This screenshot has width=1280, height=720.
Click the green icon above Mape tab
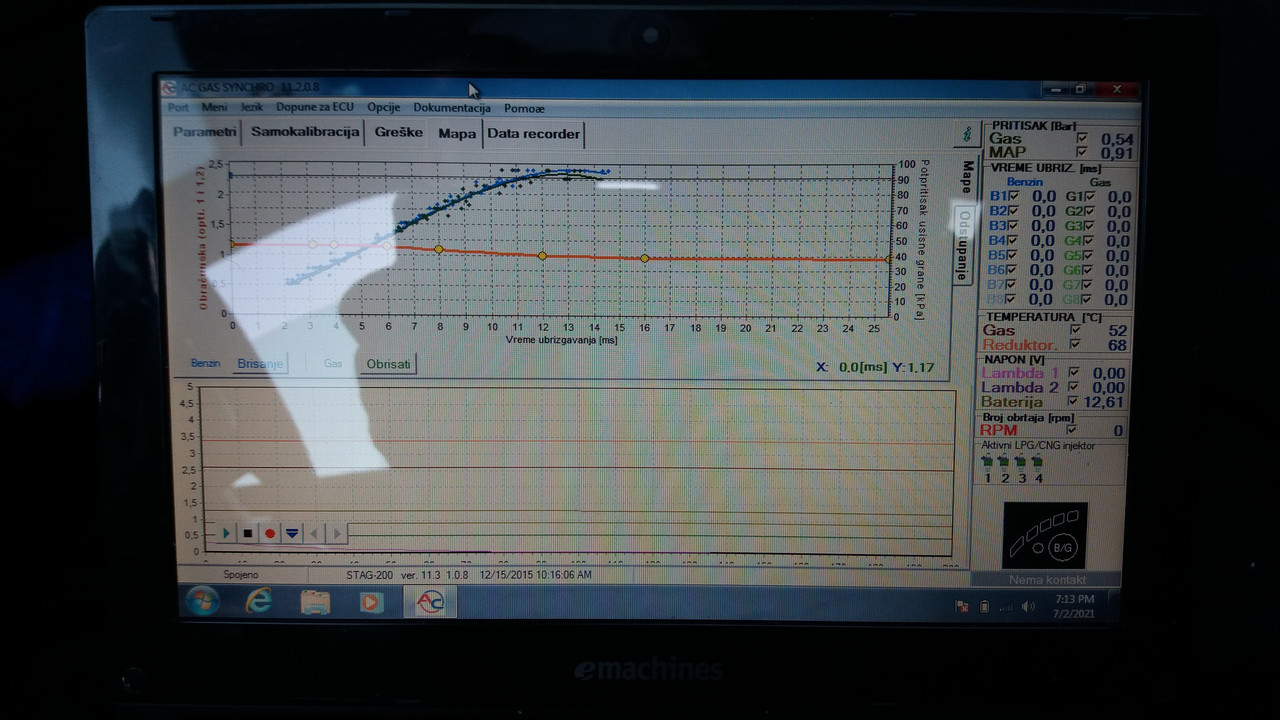(966, 133)
